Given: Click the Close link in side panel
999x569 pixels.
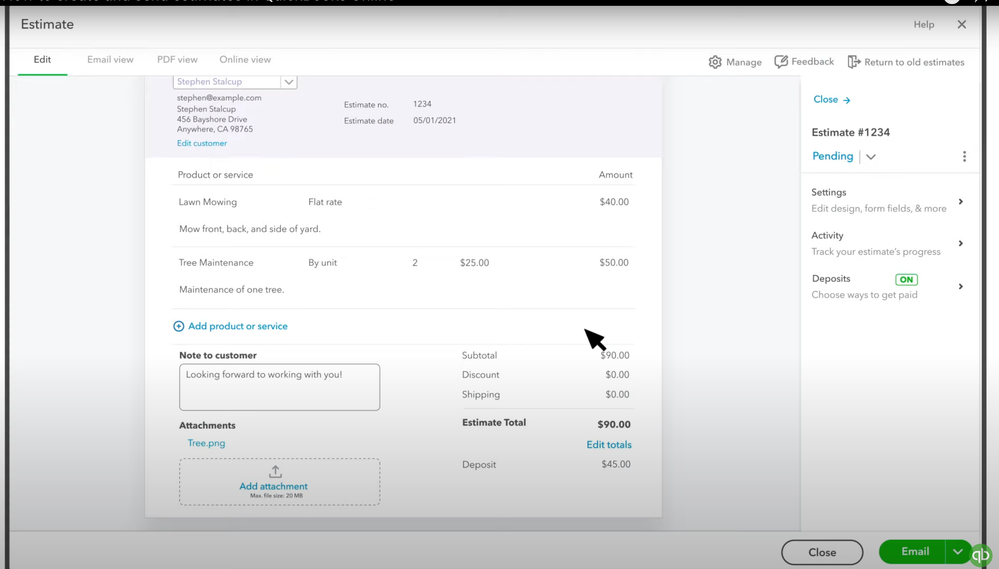Looking at the screenshot, I should (826, 99).
